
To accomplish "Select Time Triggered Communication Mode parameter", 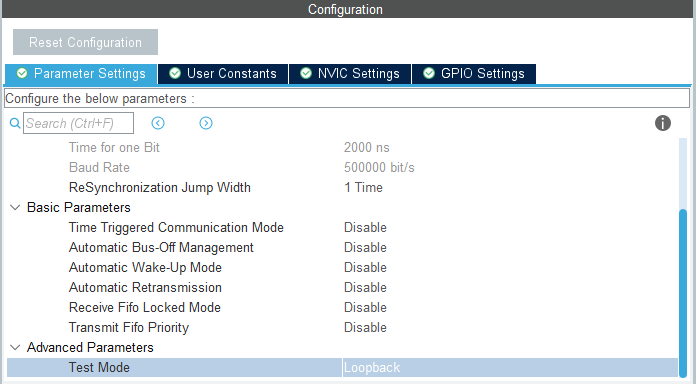I will [x=176, y=227].
